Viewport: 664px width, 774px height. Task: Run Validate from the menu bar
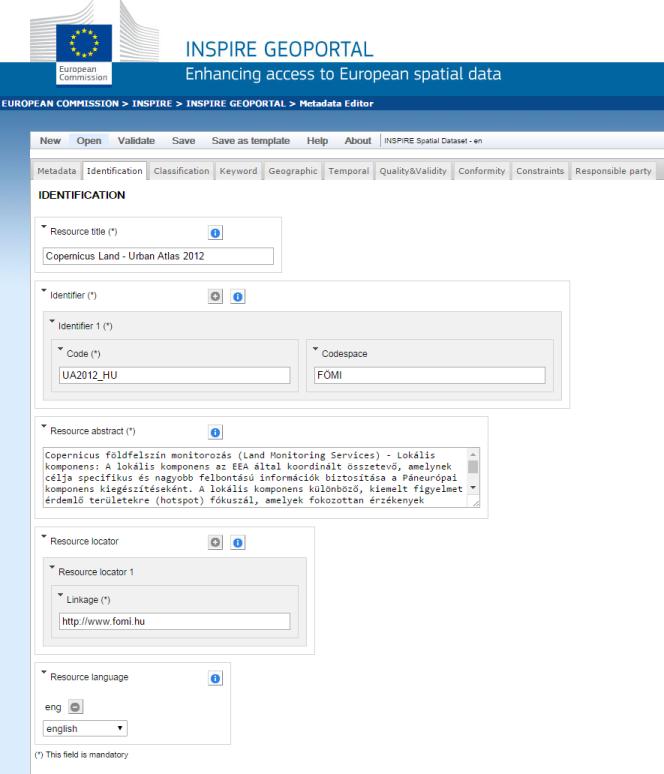point(136,141)
